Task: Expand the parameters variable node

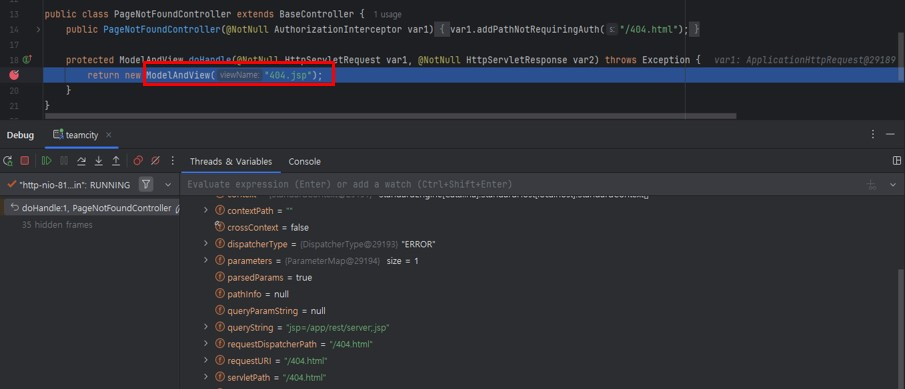Action: 206,261
